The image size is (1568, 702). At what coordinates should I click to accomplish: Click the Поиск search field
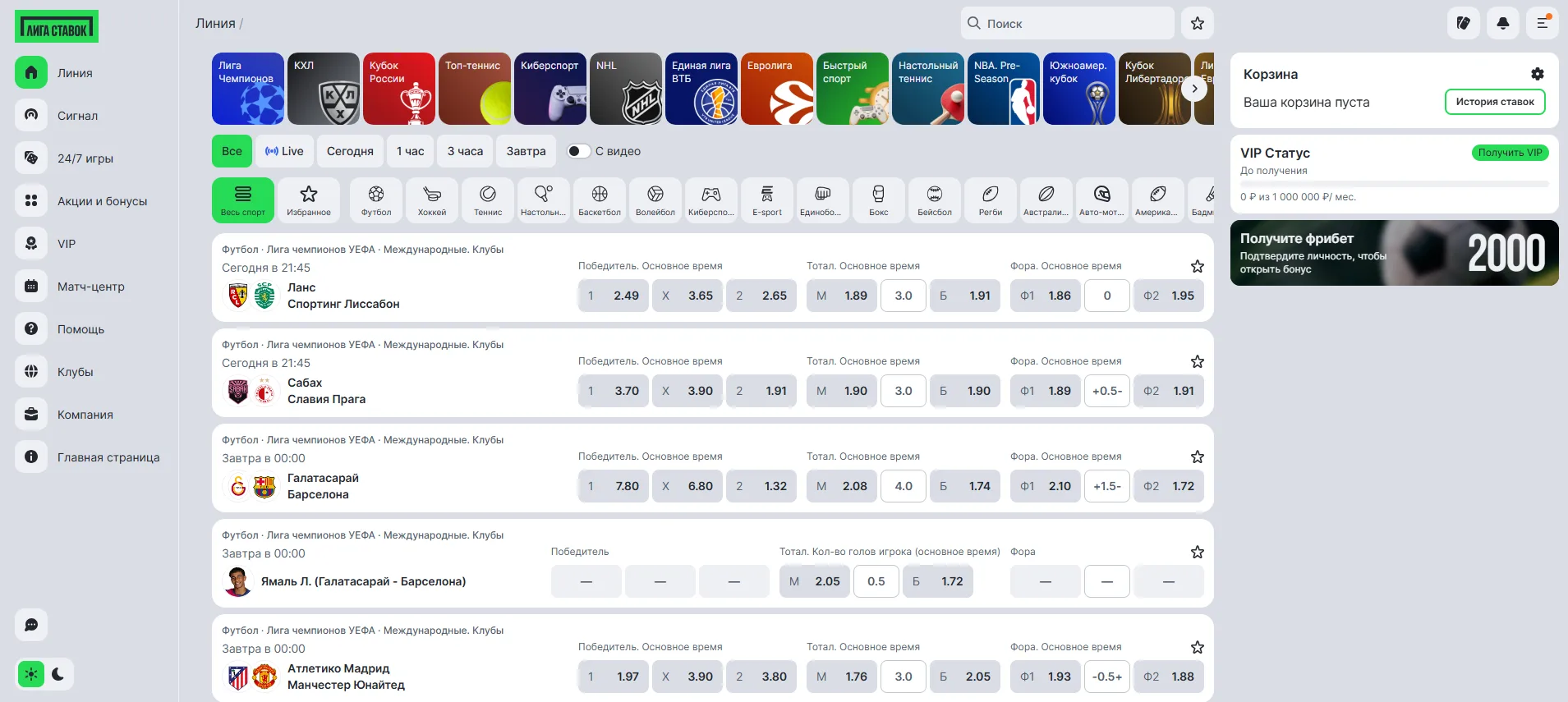pos(1068,23)
